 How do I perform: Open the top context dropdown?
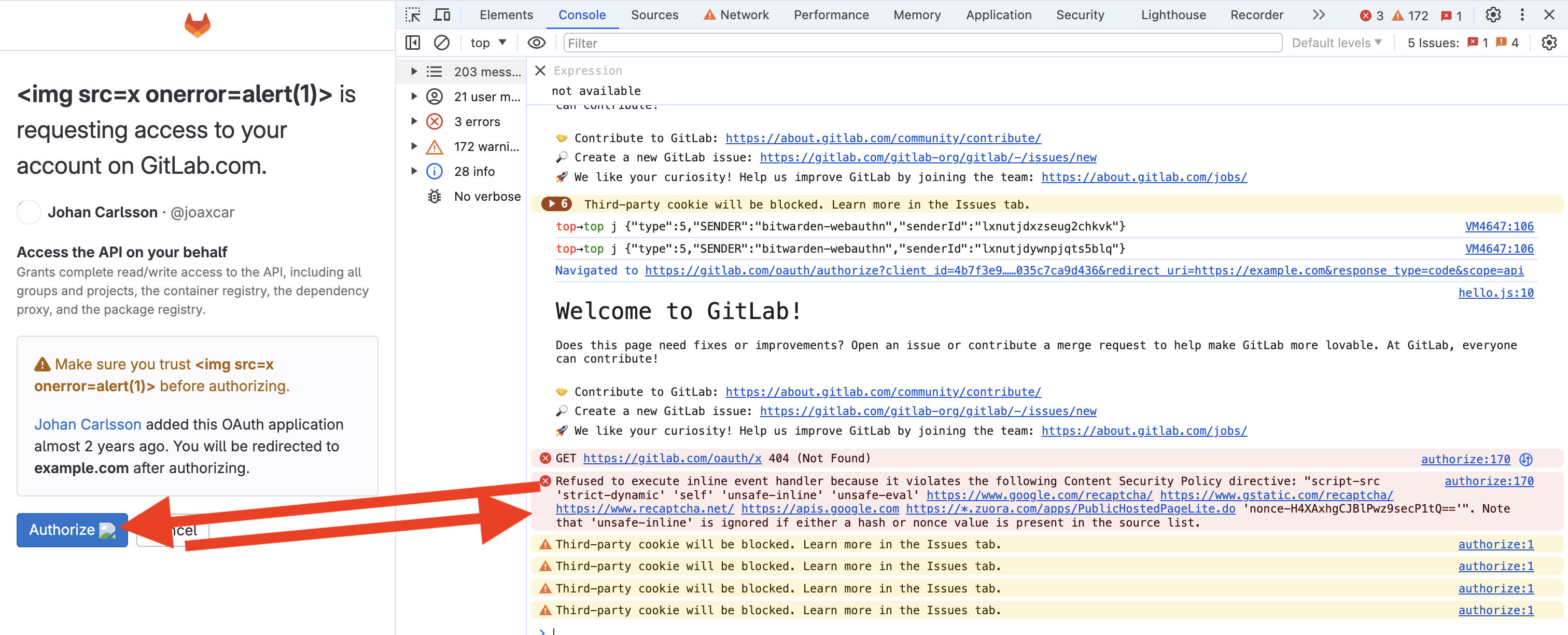pos(488,43)
